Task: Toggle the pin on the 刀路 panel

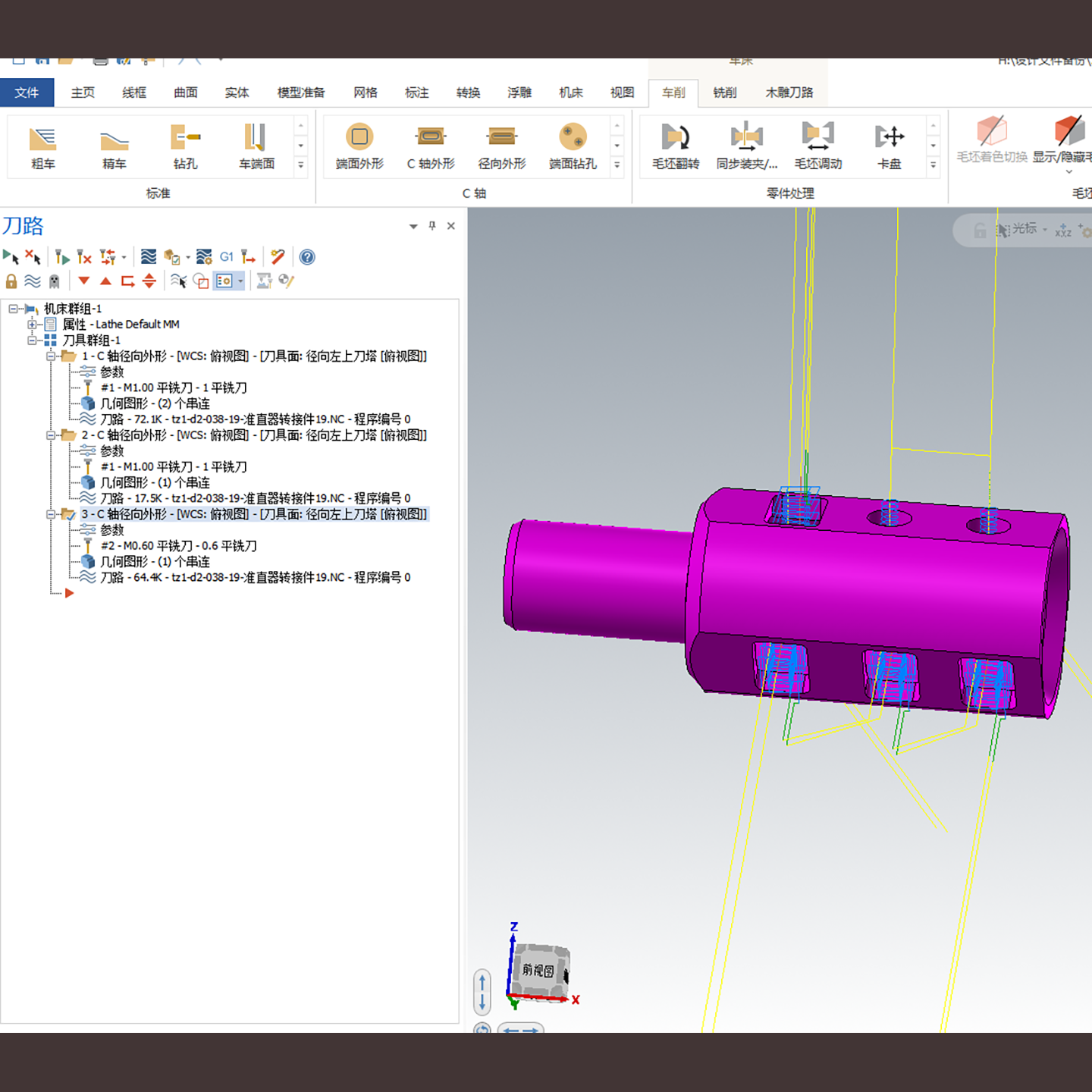Action: (x=432, y=226)
